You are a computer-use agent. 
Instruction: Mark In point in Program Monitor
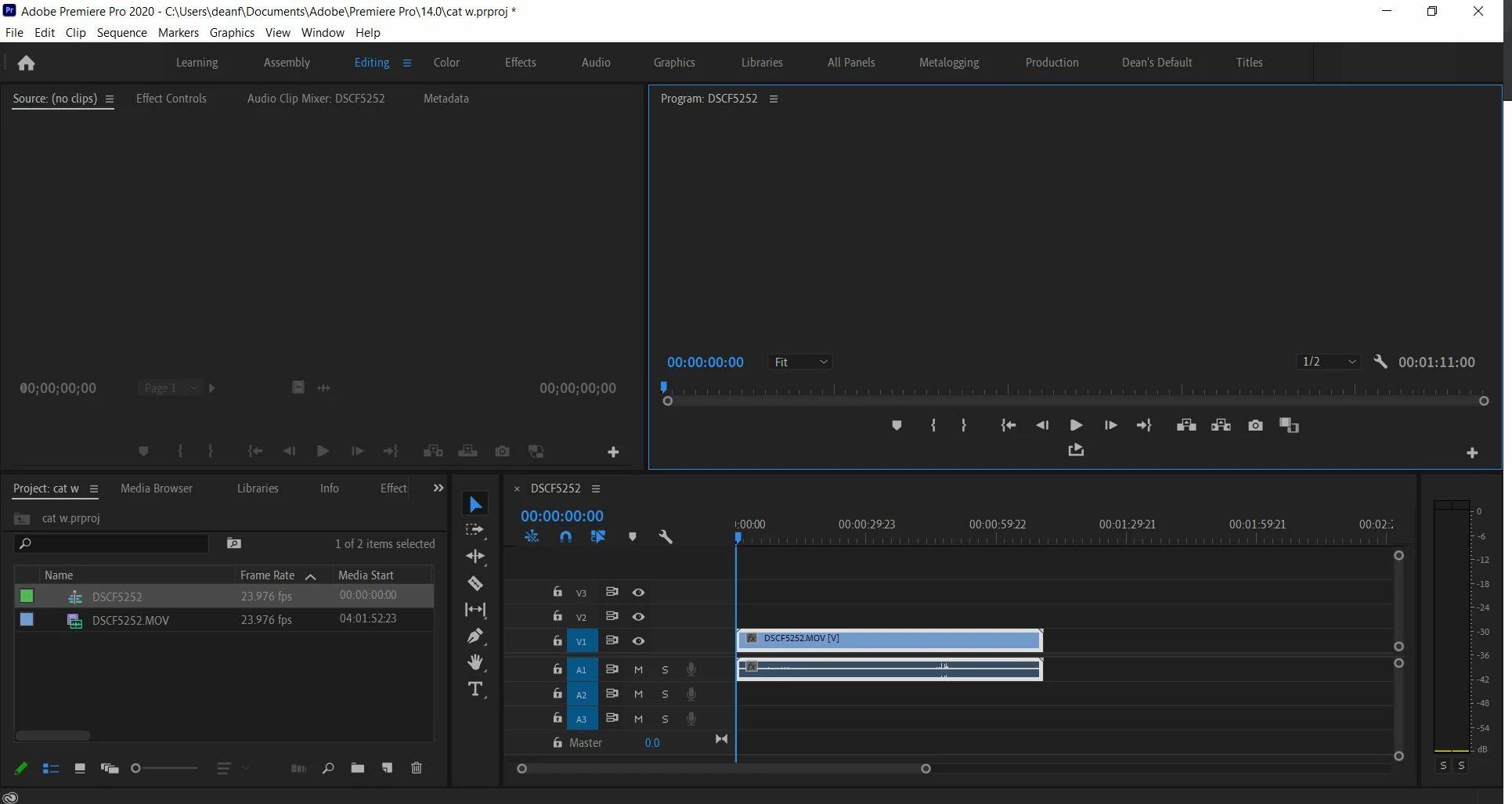933,425
